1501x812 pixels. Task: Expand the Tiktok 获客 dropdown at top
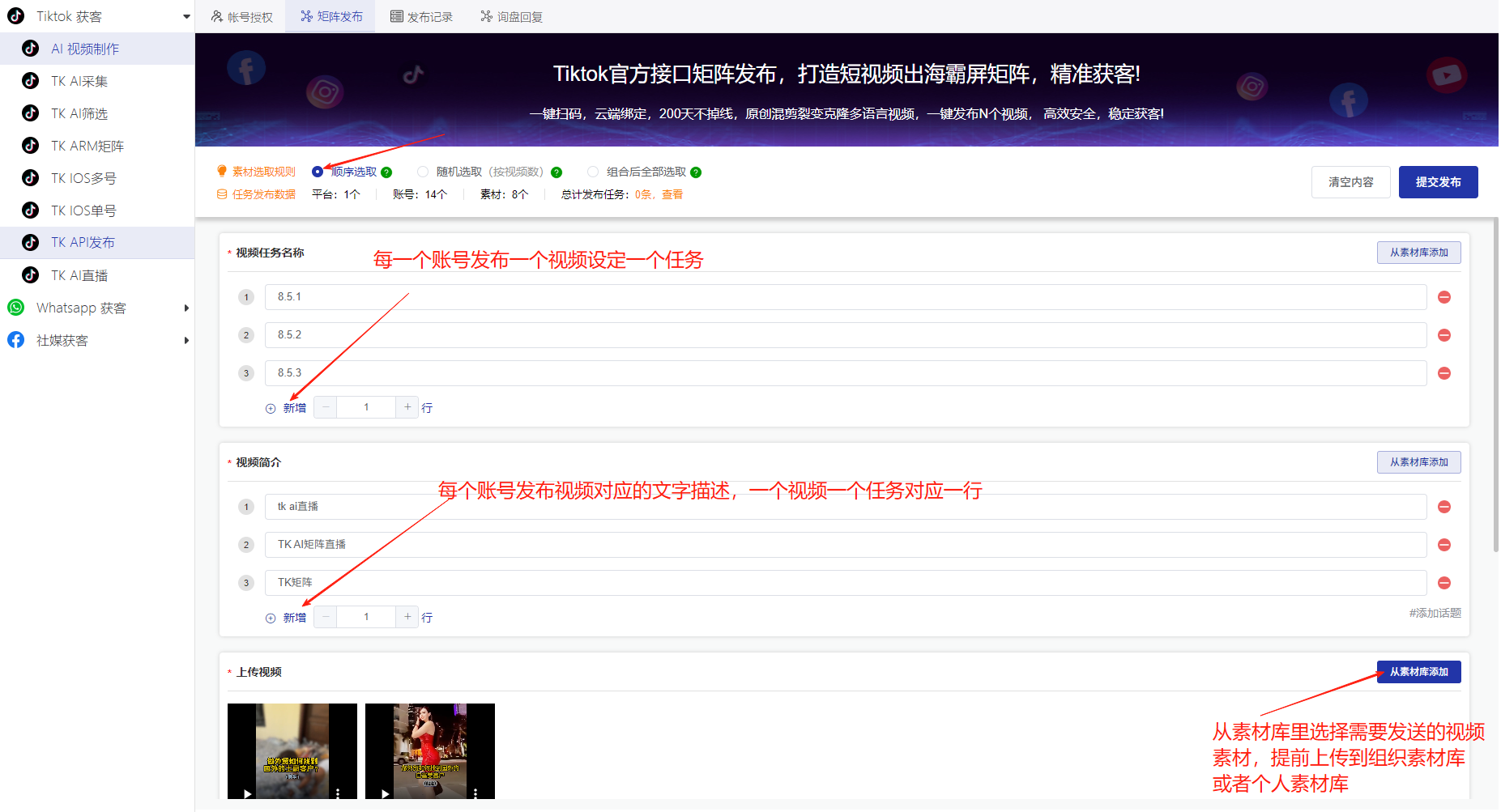pos(187,15)
